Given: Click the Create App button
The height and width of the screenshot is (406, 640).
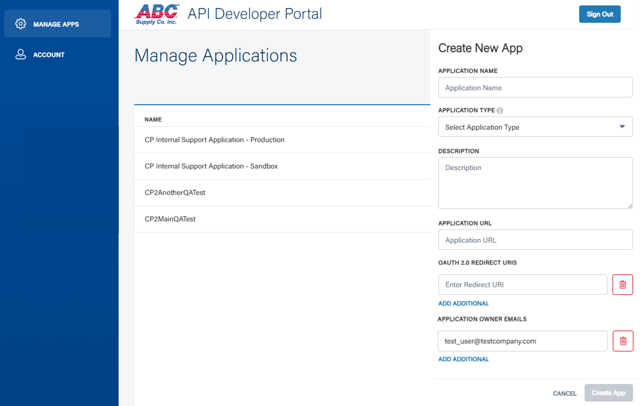Looking at the screenshot, I should tap(608, 393).
